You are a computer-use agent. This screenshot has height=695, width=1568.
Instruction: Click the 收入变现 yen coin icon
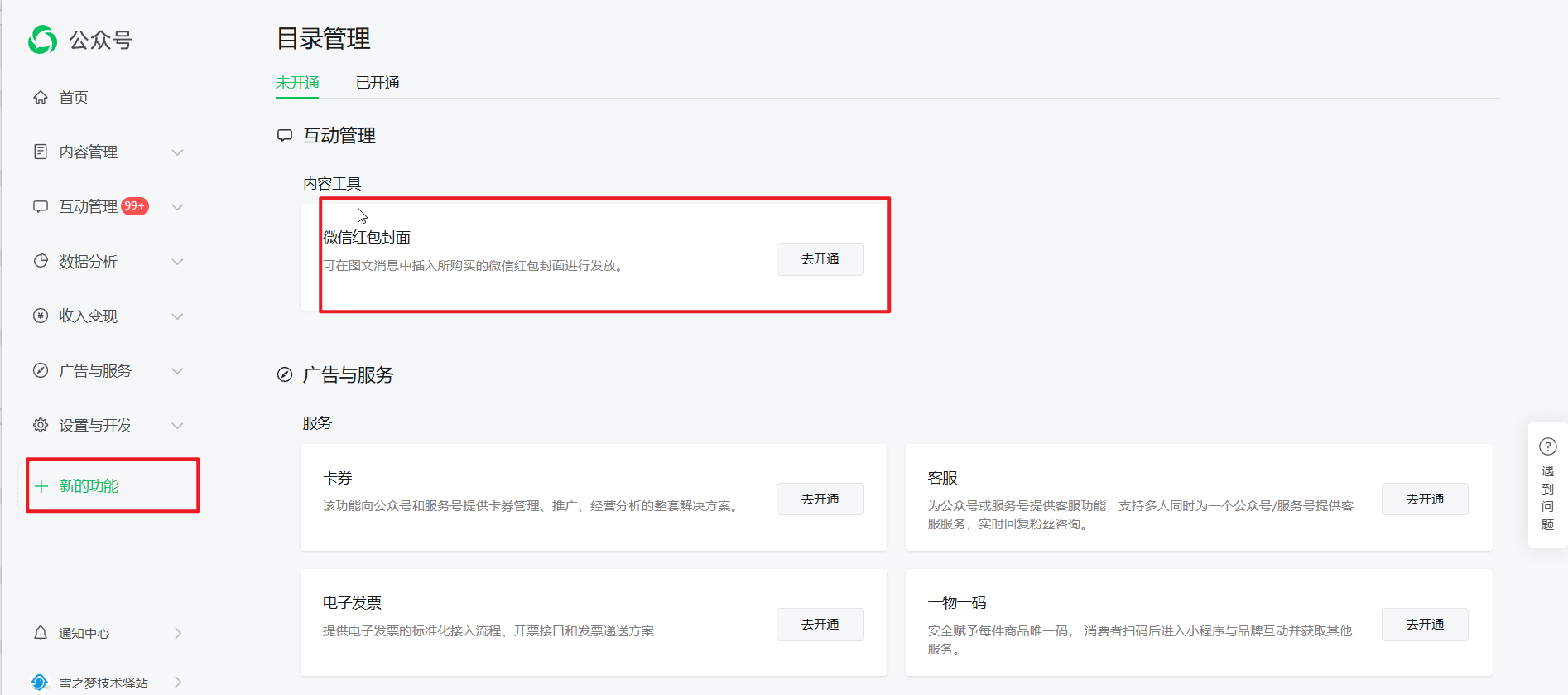(x=41, y=316)
